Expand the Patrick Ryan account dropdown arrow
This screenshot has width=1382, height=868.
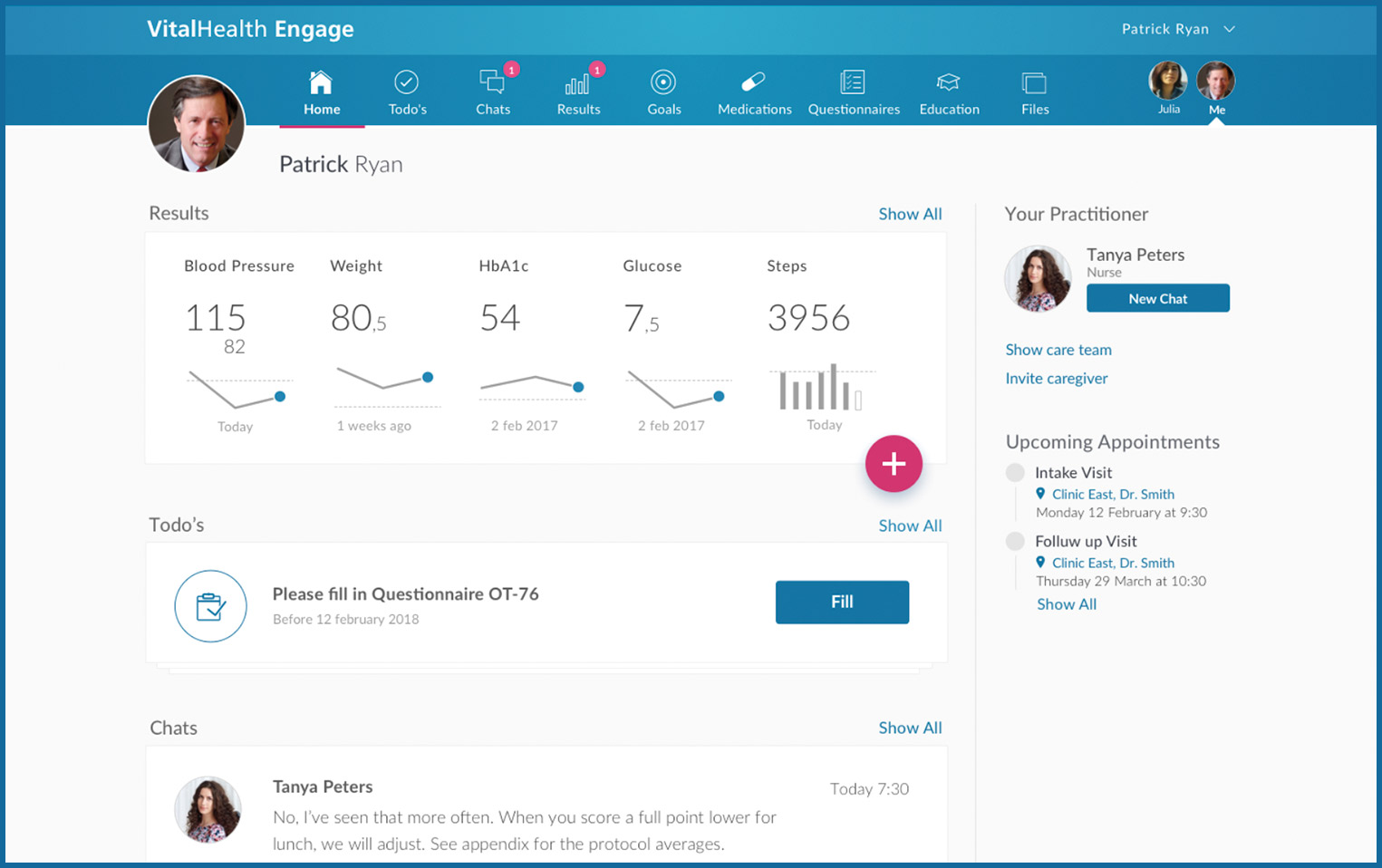click(x=1230, y=29)
